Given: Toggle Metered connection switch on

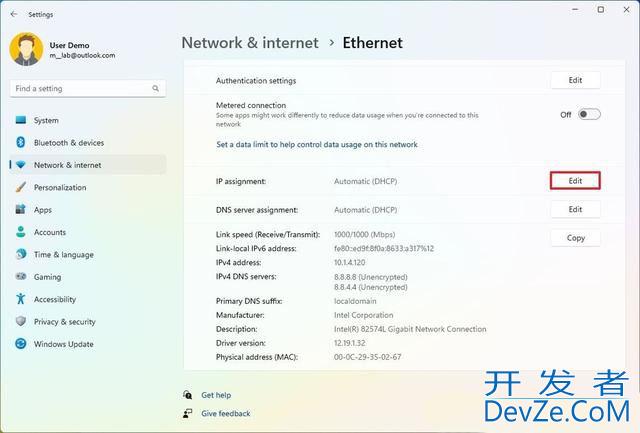Looking at the screenshot, I should point(589,114).
